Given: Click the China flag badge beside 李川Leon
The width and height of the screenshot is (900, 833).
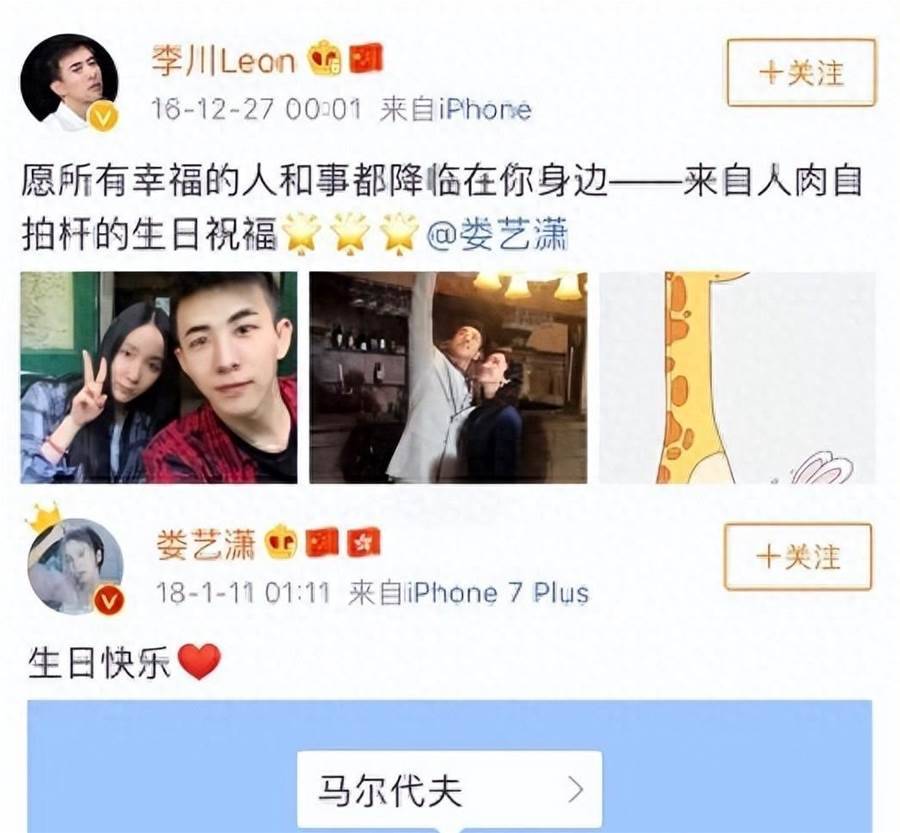Looking at the screenshot, I should click(x=365, y=59).
